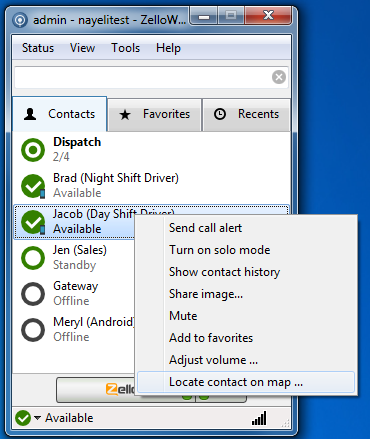
Task: Select the Dispatch channel
Action: [x=151, y=149]
